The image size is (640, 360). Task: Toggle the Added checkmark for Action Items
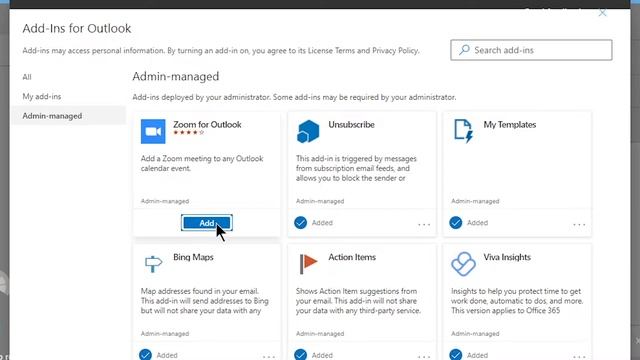coord(300,355)
